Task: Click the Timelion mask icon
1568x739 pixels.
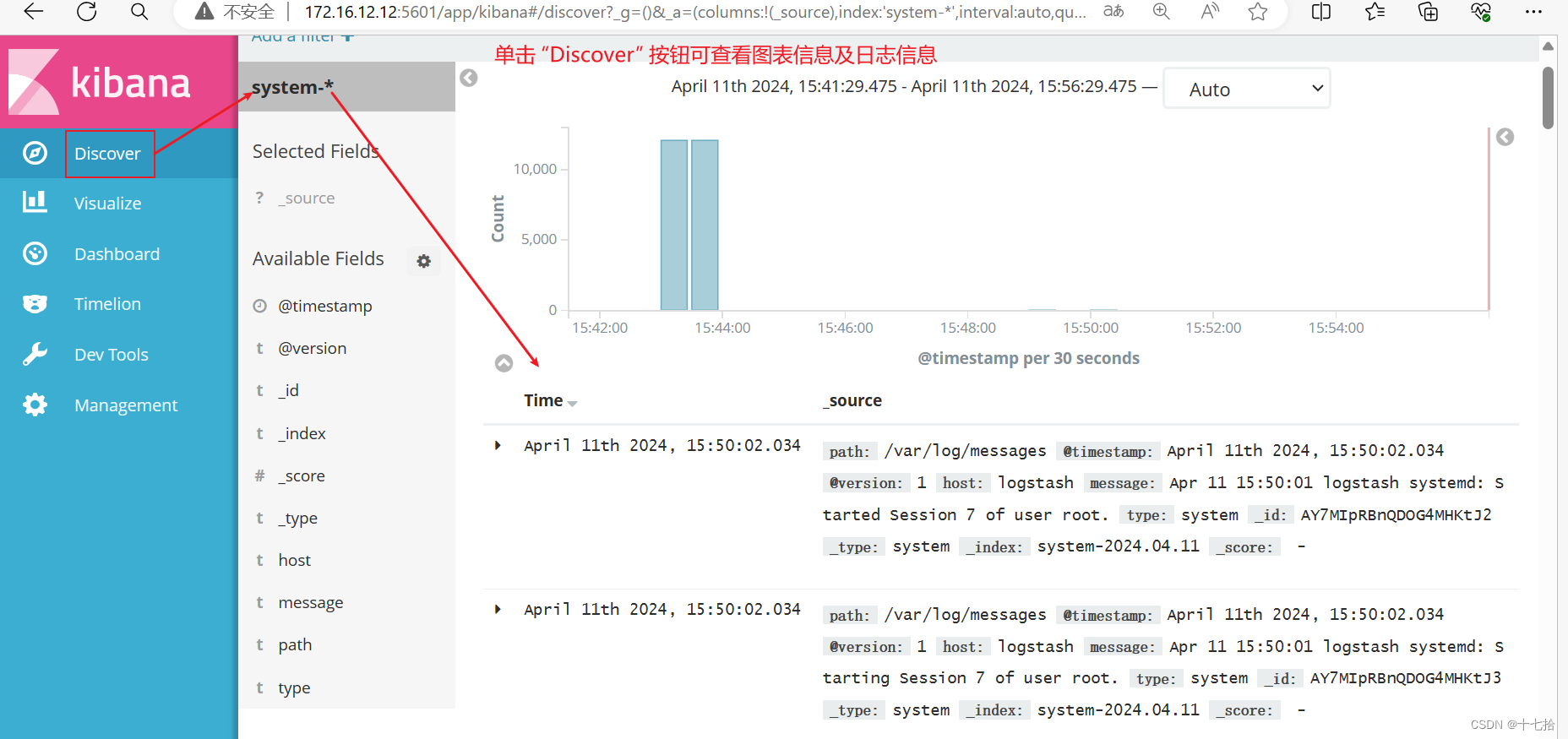Action: click(x=35, y=303)
